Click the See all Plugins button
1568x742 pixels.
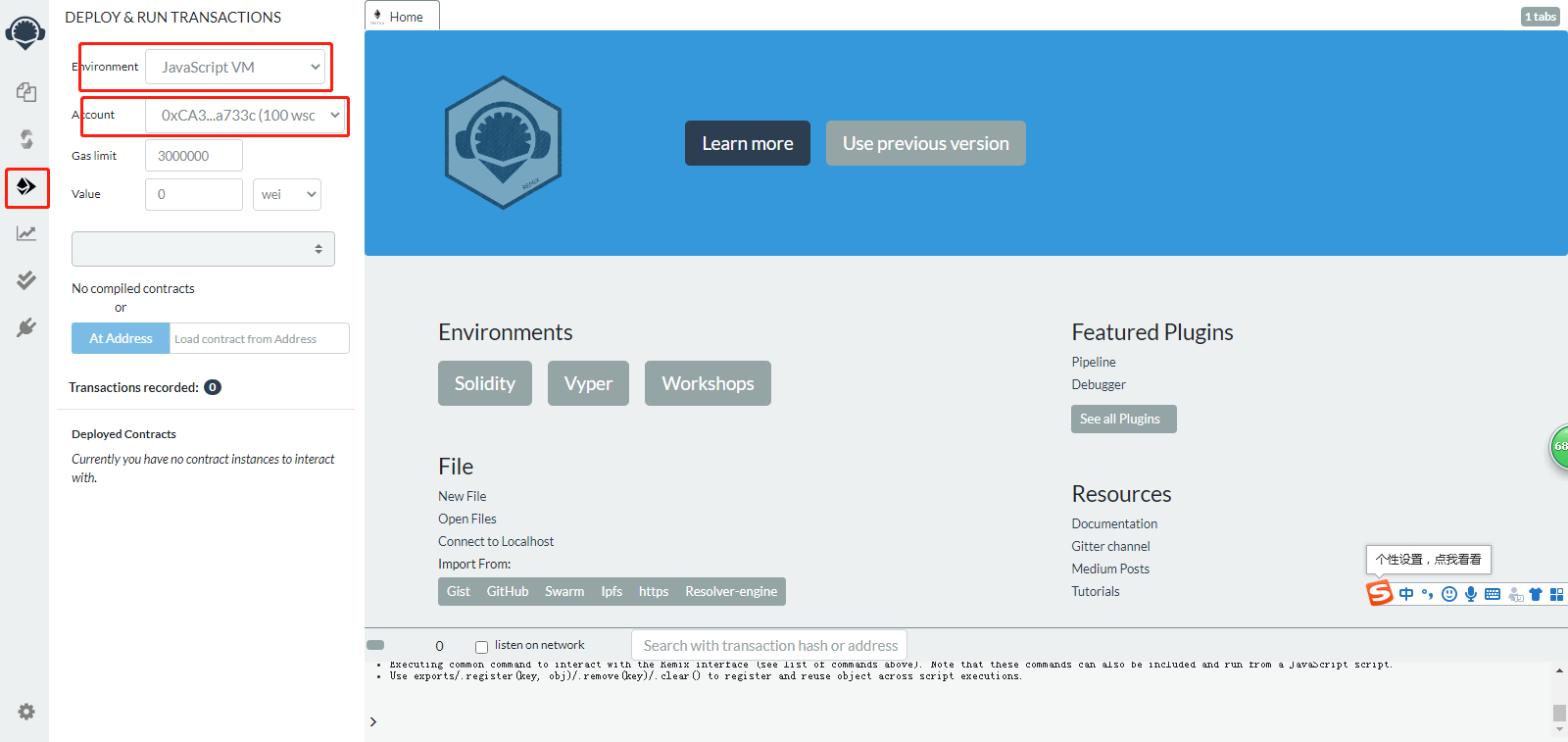click(x=1124, y=419)
